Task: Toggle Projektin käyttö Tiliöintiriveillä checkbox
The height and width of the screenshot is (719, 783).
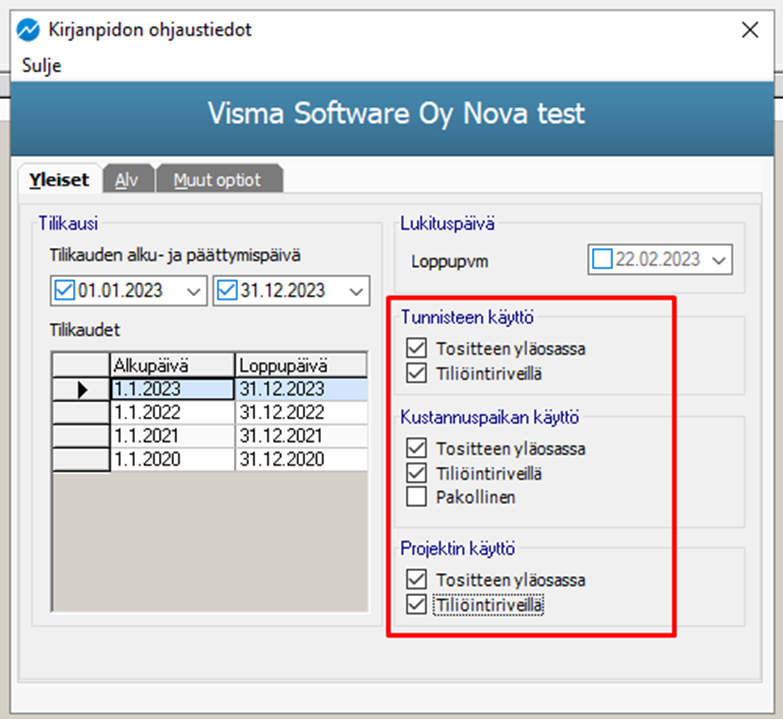Action: [416, 605]
